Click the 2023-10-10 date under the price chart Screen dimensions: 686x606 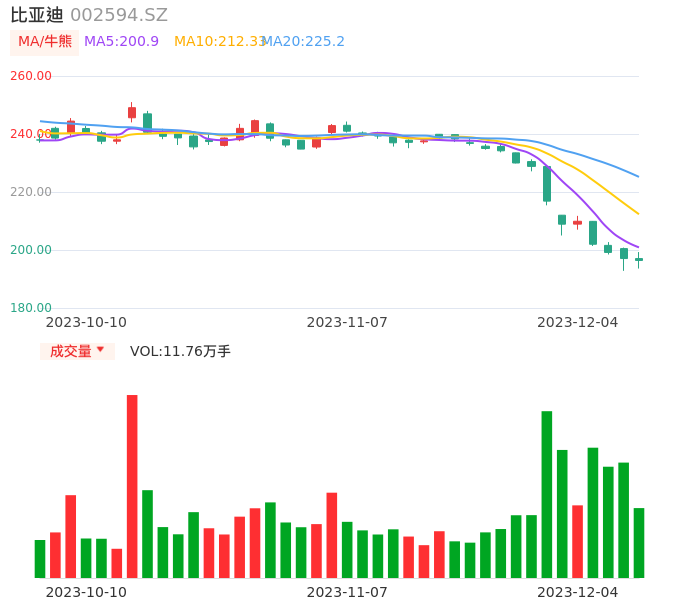click(86, 322)
